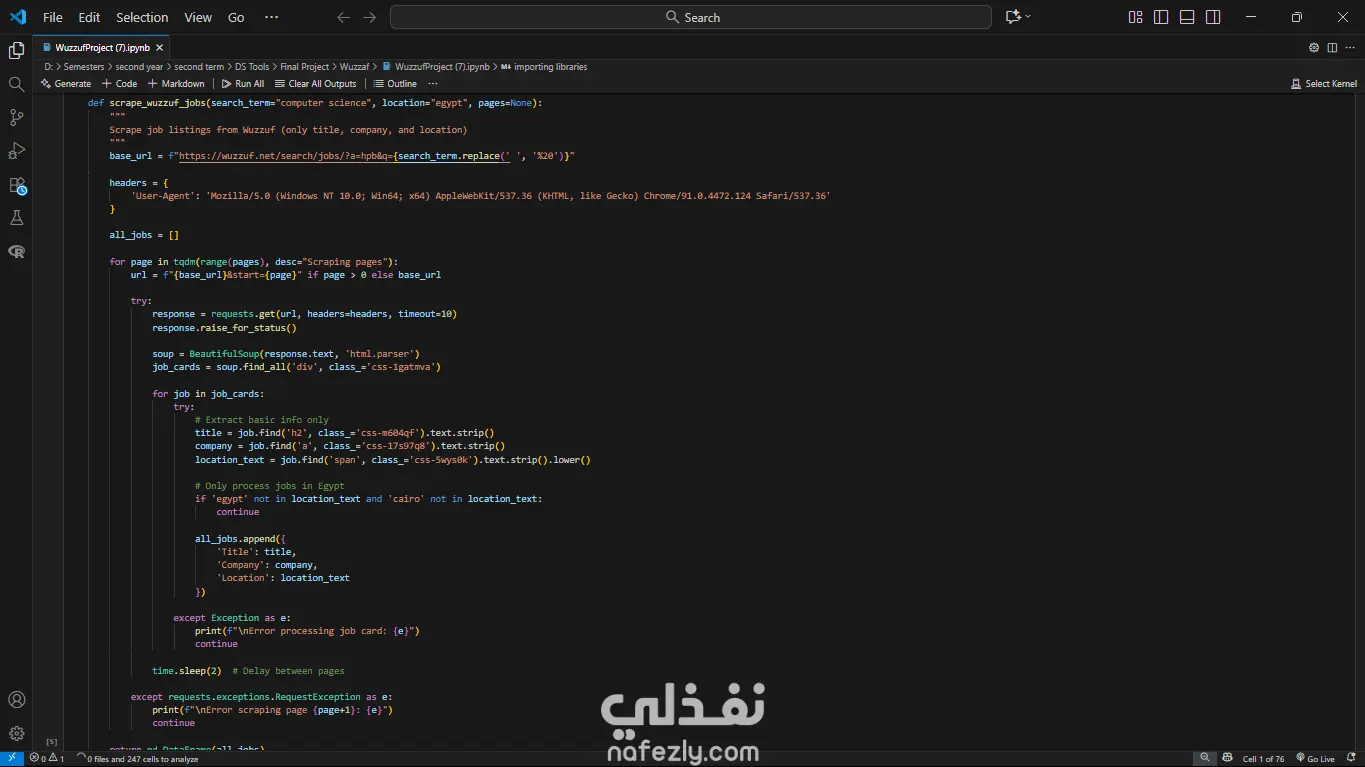1365x767 pixels.
Task: Click the D: drive breadcrumb
Action: 48,67
